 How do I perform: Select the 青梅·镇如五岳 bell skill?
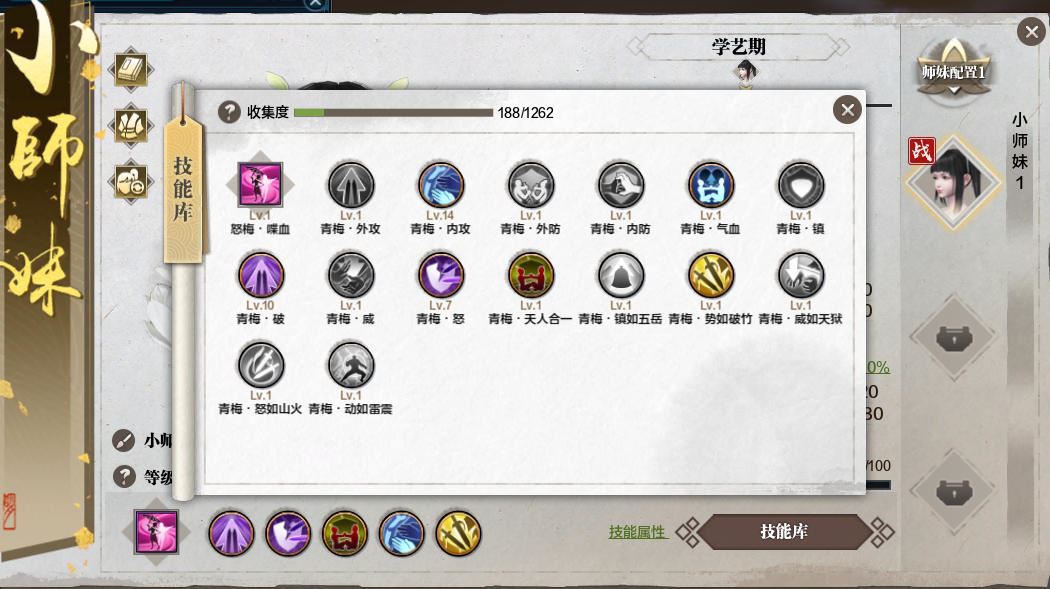(621, 275)
